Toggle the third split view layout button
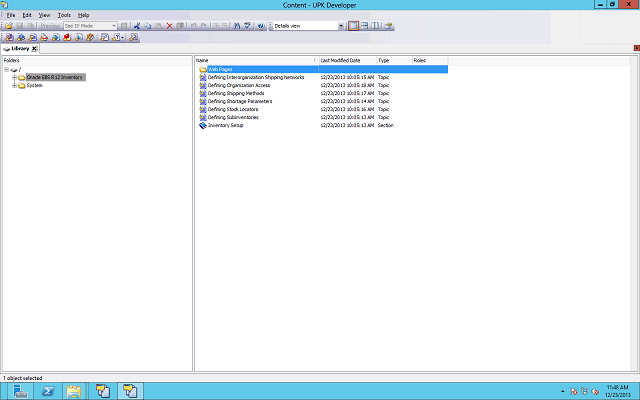 pos(376,25)
